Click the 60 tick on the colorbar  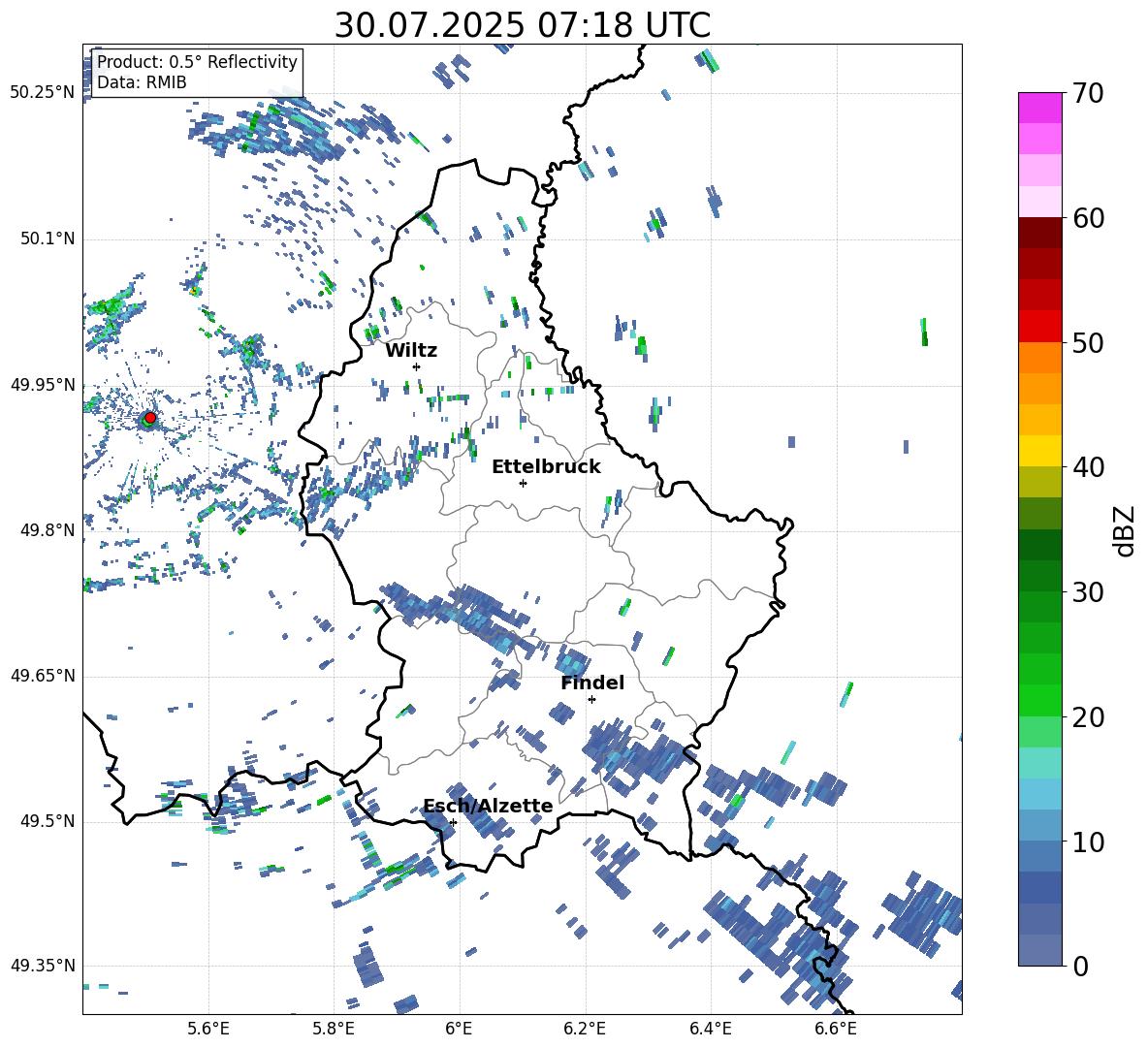(x=1088, y=218)
